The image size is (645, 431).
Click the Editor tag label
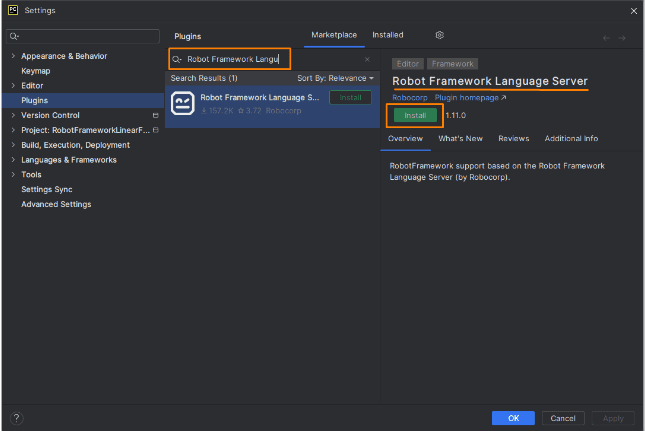408,64
